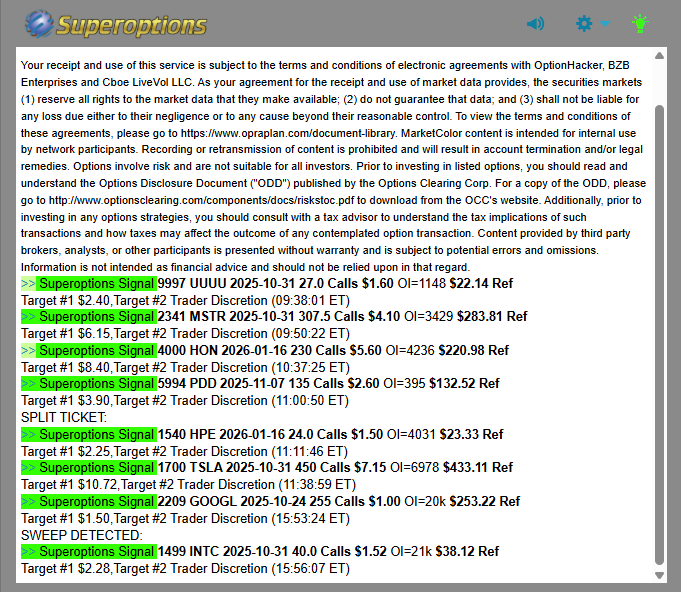Click the HON 230 Calls signal entry
Screen dimensions: 681x592
click(x=333, y=350)
